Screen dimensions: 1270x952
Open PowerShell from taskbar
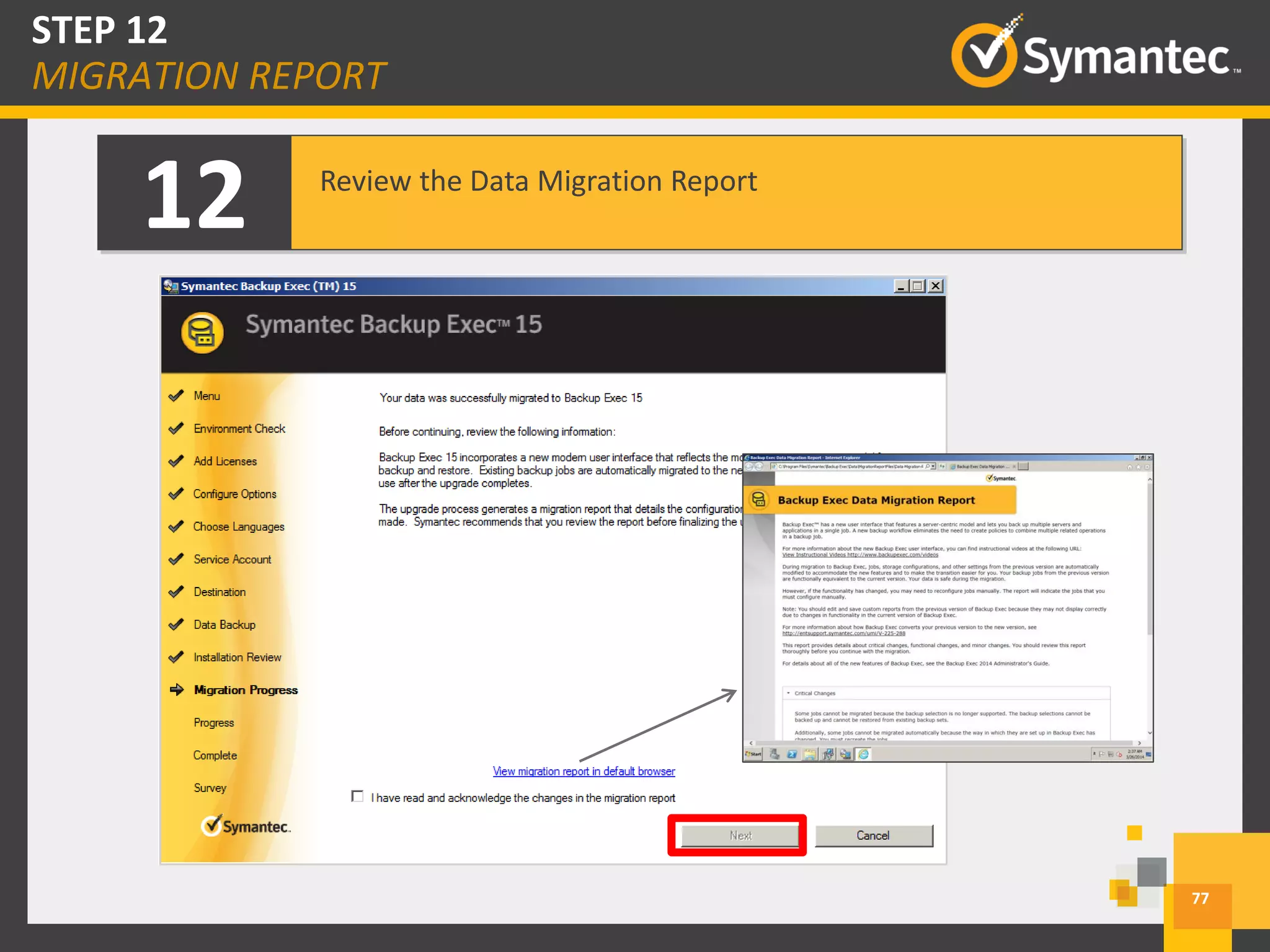[792, 754]
